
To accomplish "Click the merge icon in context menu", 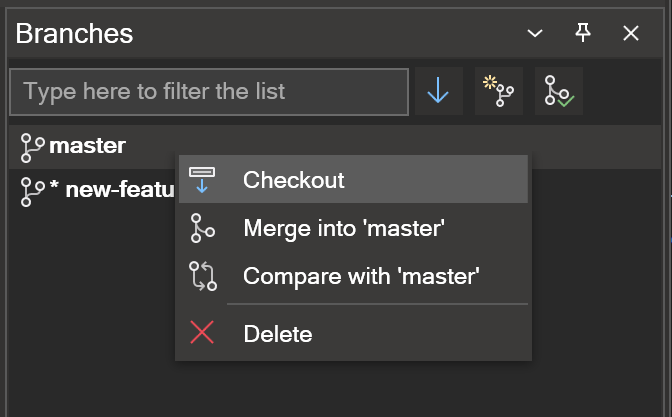I will click(202, 228).
